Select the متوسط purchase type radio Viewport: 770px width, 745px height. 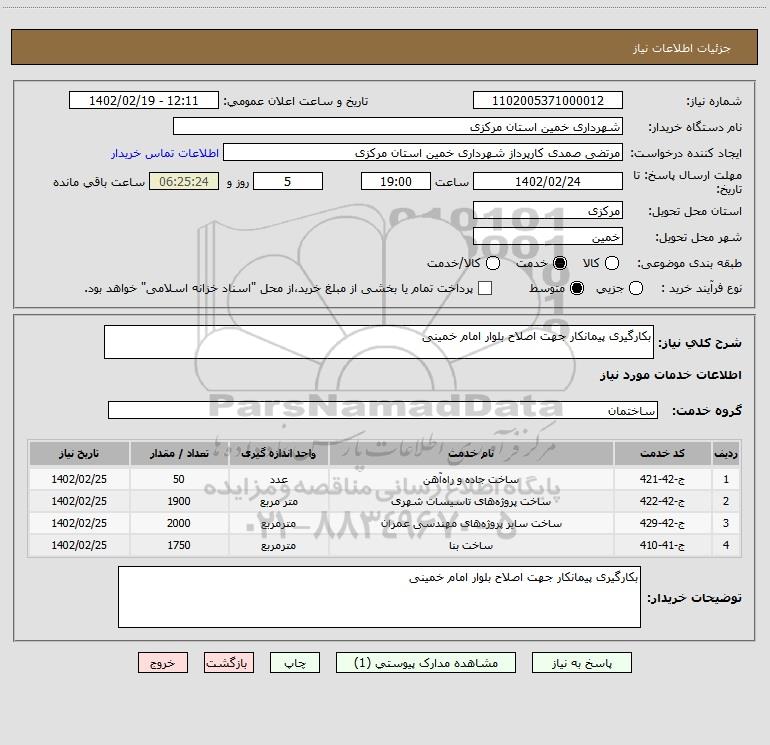[x=577, y=288]
